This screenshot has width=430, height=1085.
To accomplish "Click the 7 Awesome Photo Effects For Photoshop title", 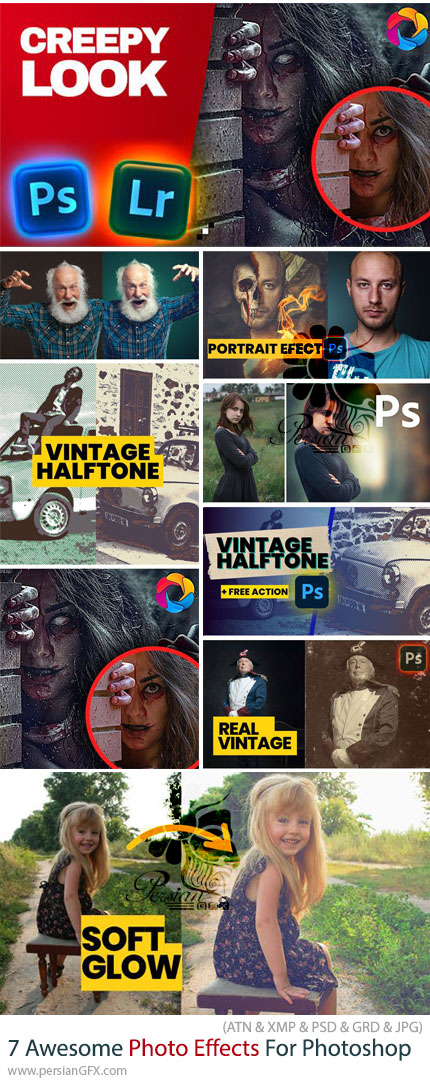I will coord(208,1048).
